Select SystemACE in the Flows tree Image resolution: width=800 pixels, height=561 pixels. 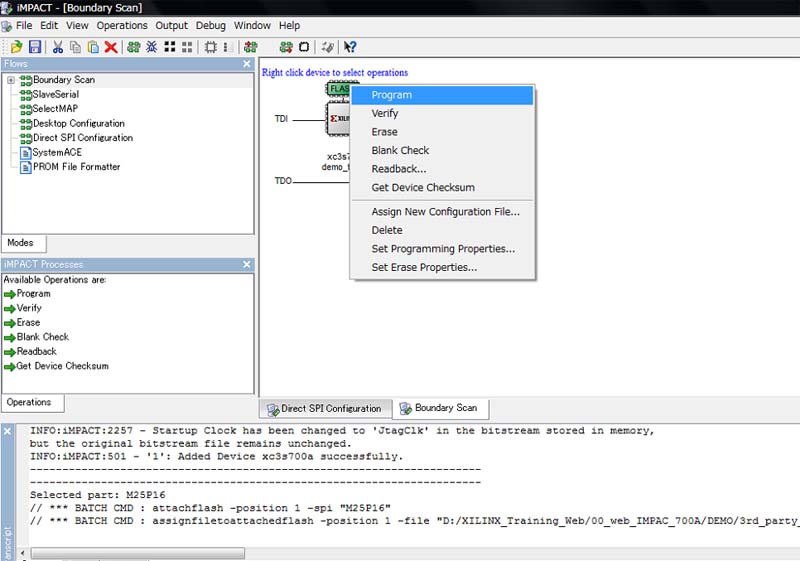pos(57,152)
